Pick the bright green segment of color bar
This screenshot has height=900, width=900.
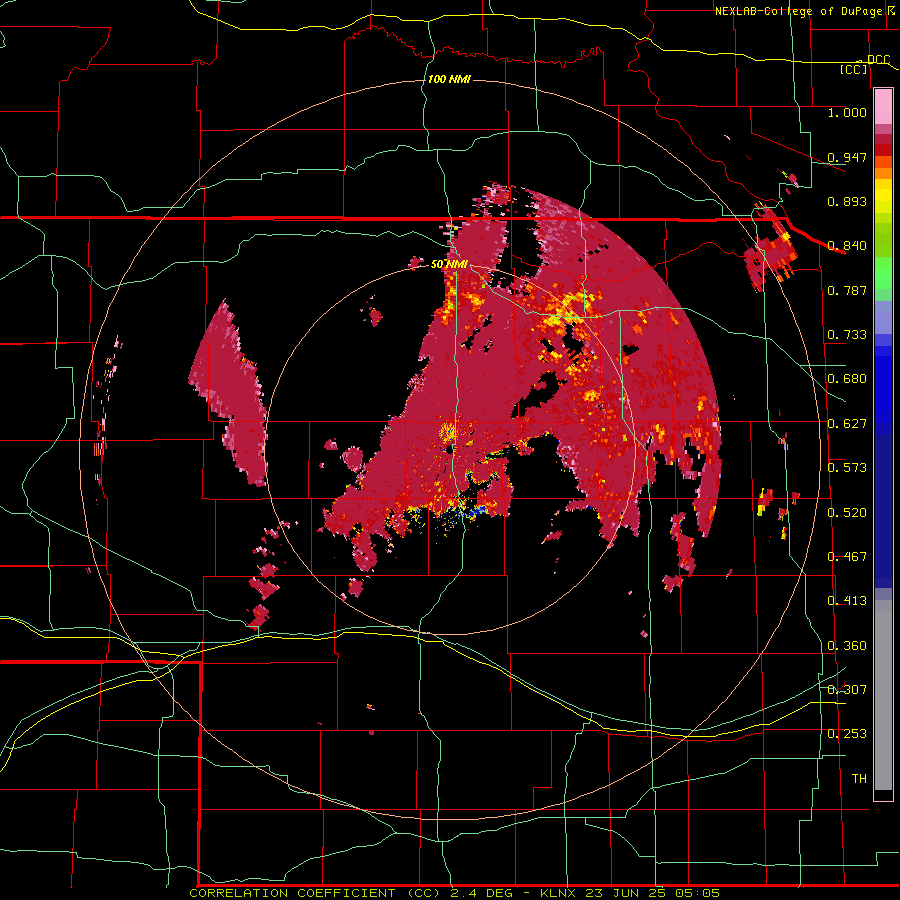883,273
